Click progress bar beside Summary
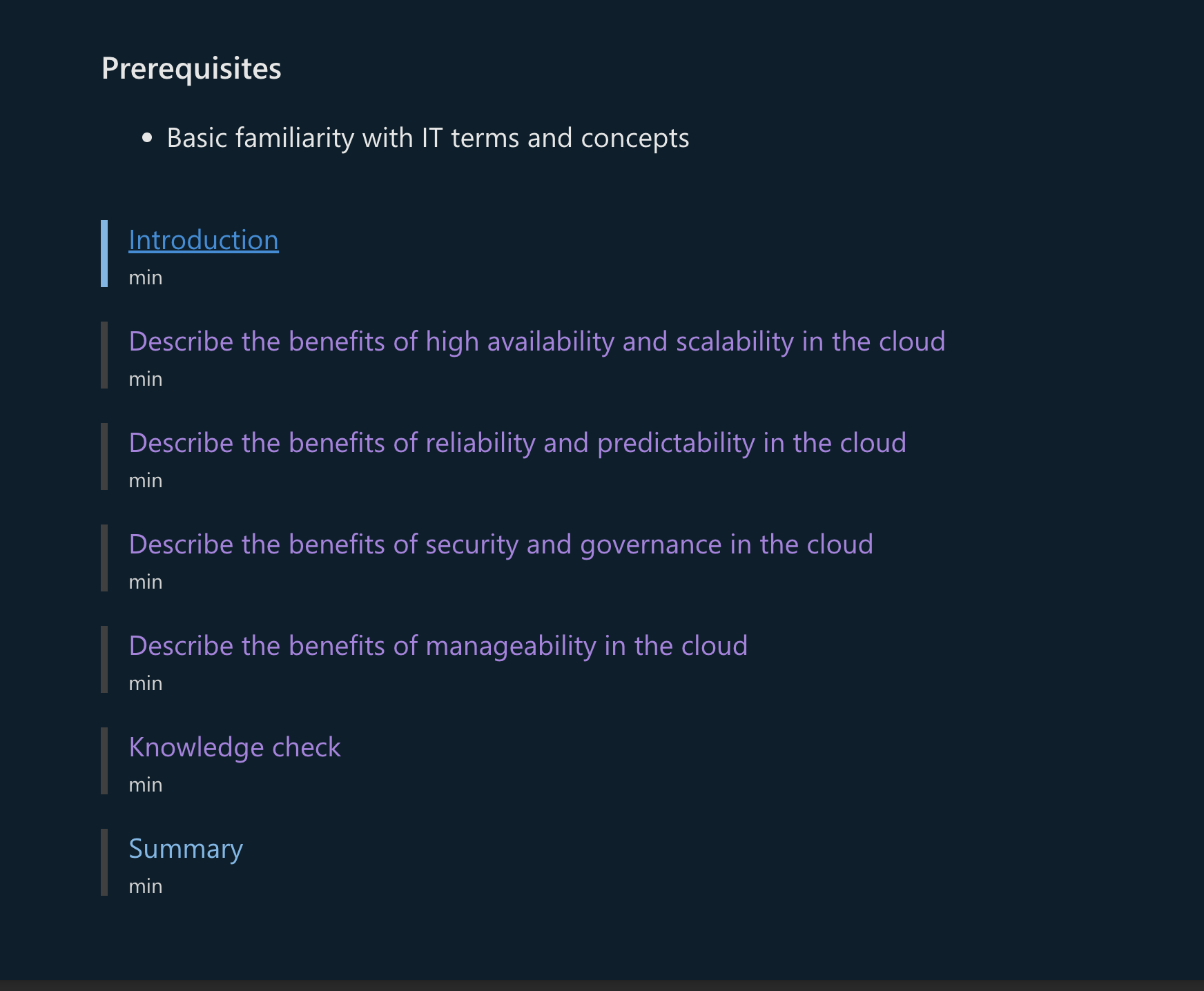This screenshot has width=1204, height=991. (x=104, y=863)
